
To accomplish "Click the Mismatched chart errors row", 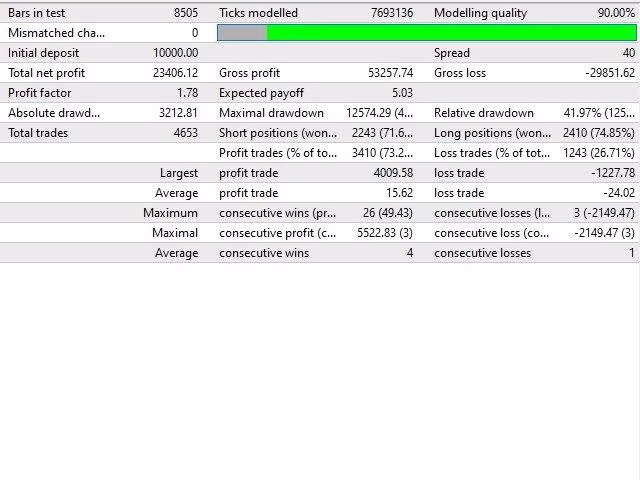I will coord(103,33).
